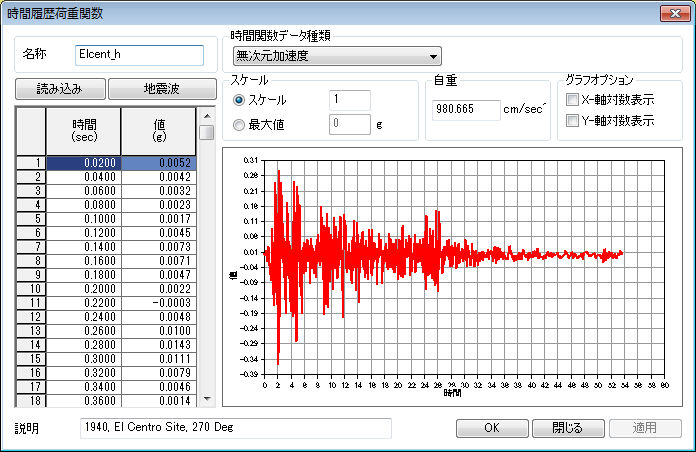The width and height of the screenshot is (696, 452).
Task: Select row header number 10
Action: (x=31, y=289)
